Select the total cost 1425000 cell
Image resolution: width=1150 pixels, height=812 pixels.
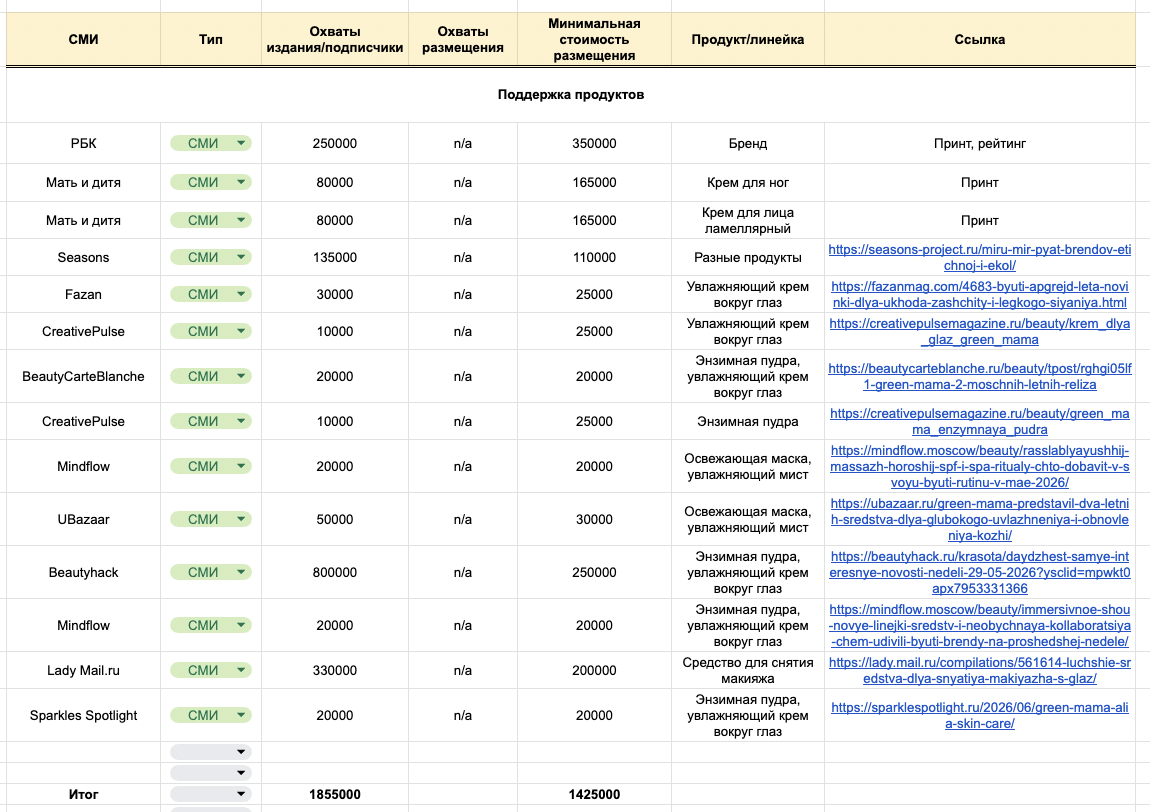594,794
